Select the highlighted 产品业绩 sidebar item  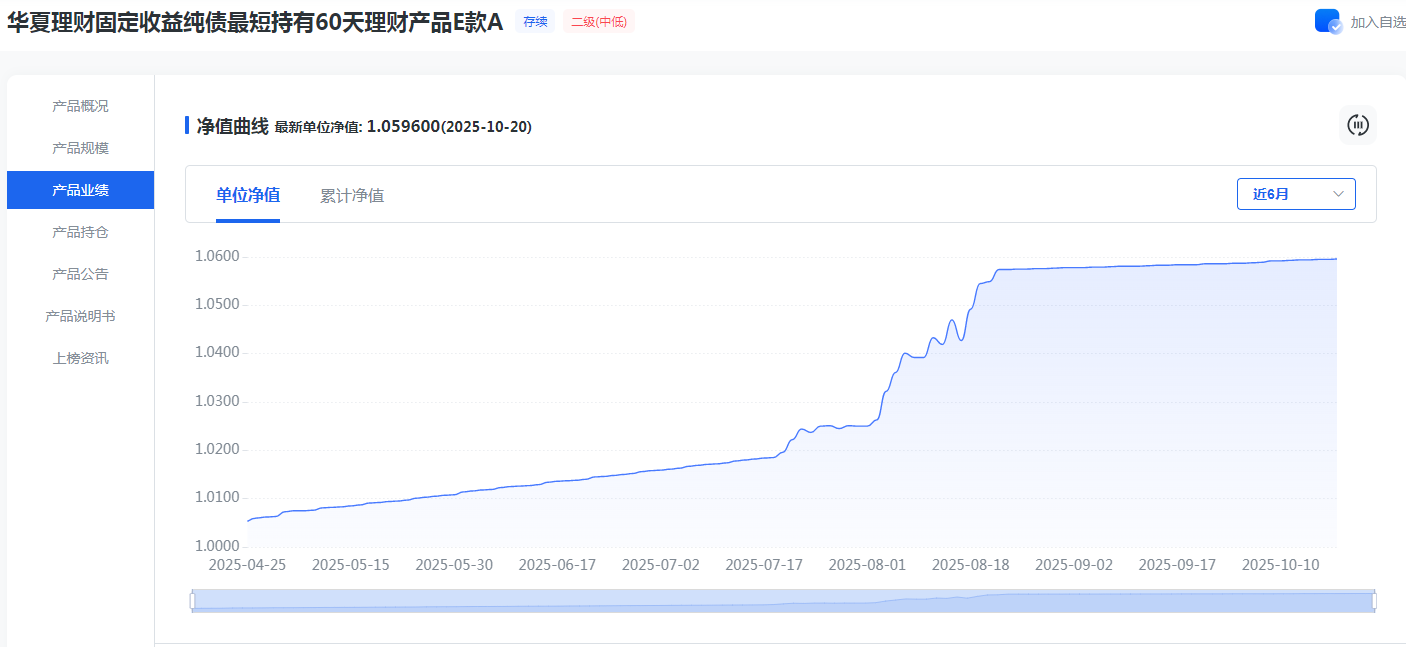[x=80, y=190]
